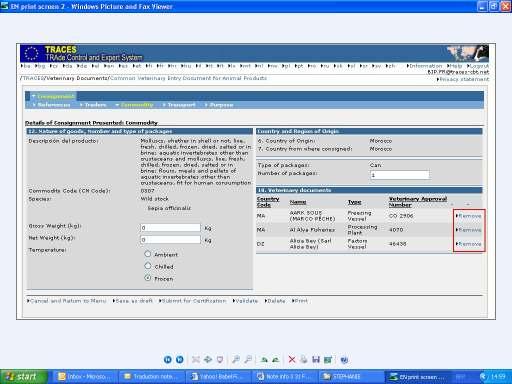The height and width of the screenshot is (384, 512).
Task: Click the CO 2906 approval number cell
Action: point(401,216)
